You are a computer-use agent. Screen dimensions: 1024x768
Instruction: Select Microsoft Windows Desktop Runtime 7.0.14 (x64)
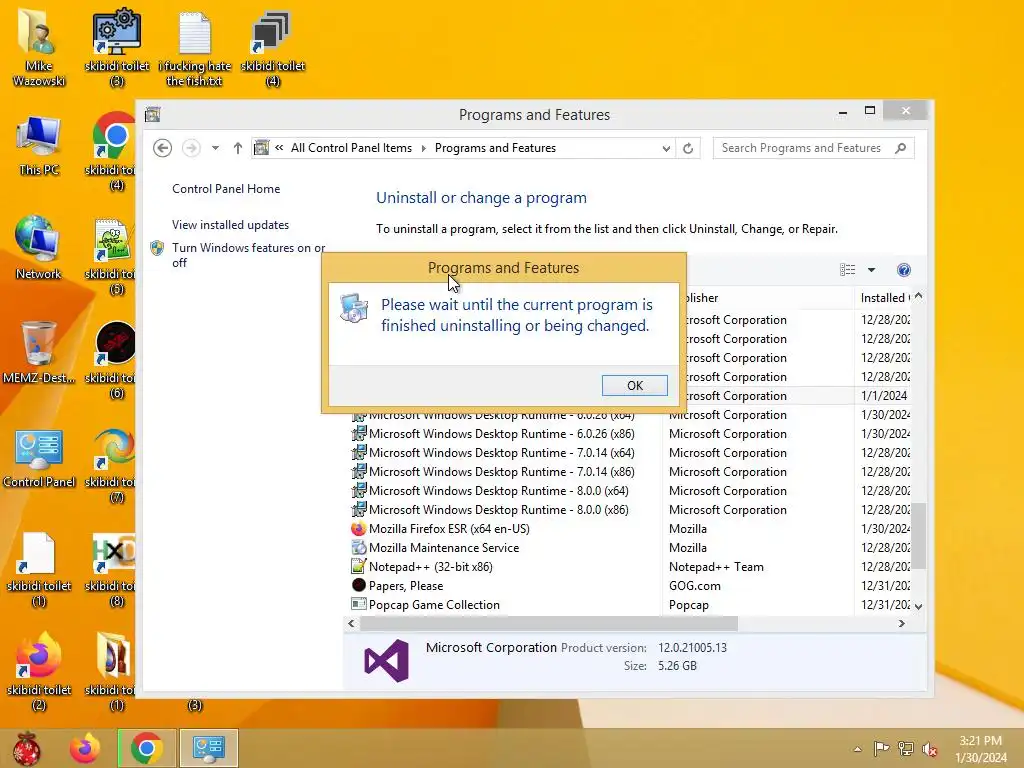(502, 453)
